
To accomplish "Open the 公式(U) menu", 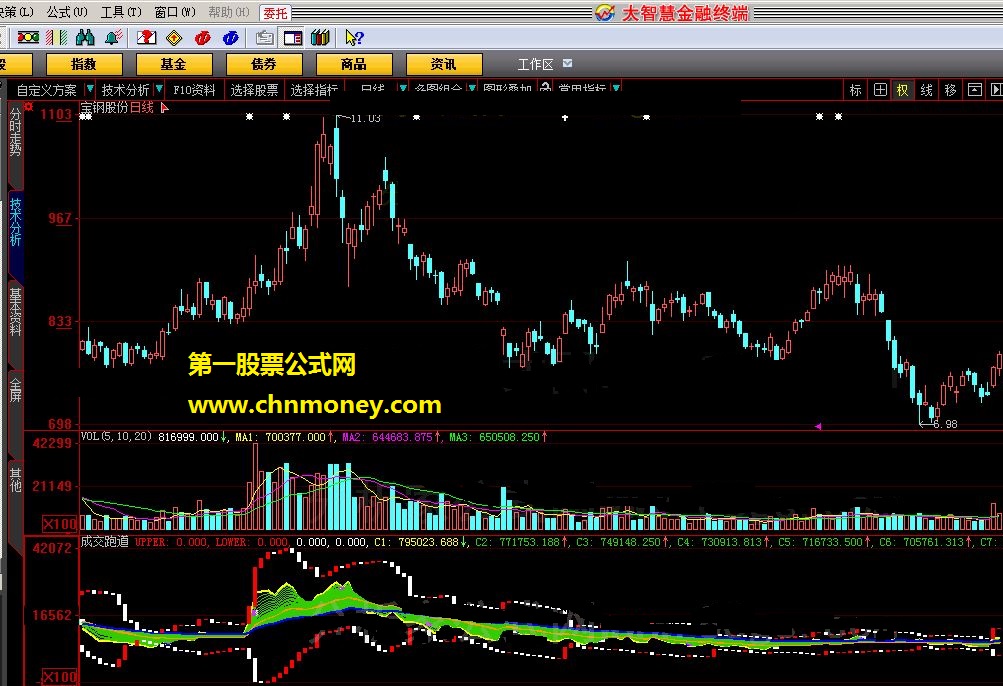I will tap(67, 12).
